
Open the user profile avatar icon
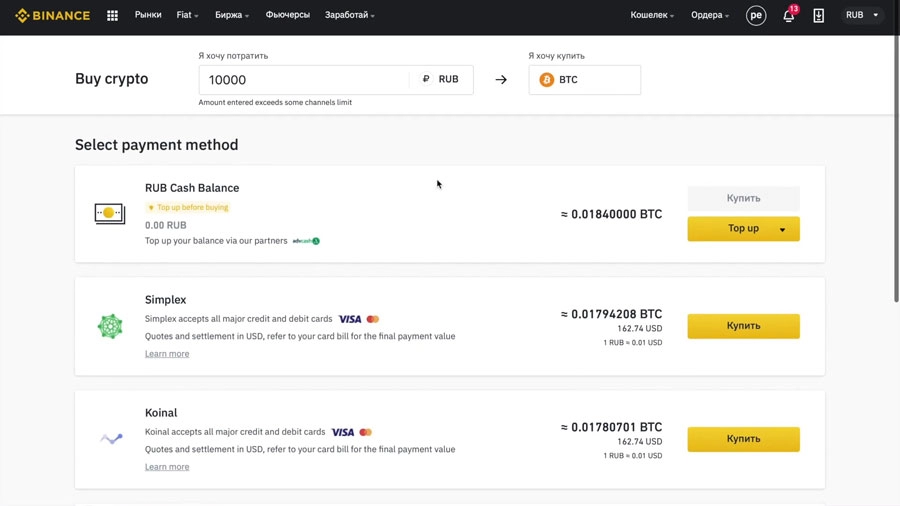pyautogui.click(x=756, y=15)
